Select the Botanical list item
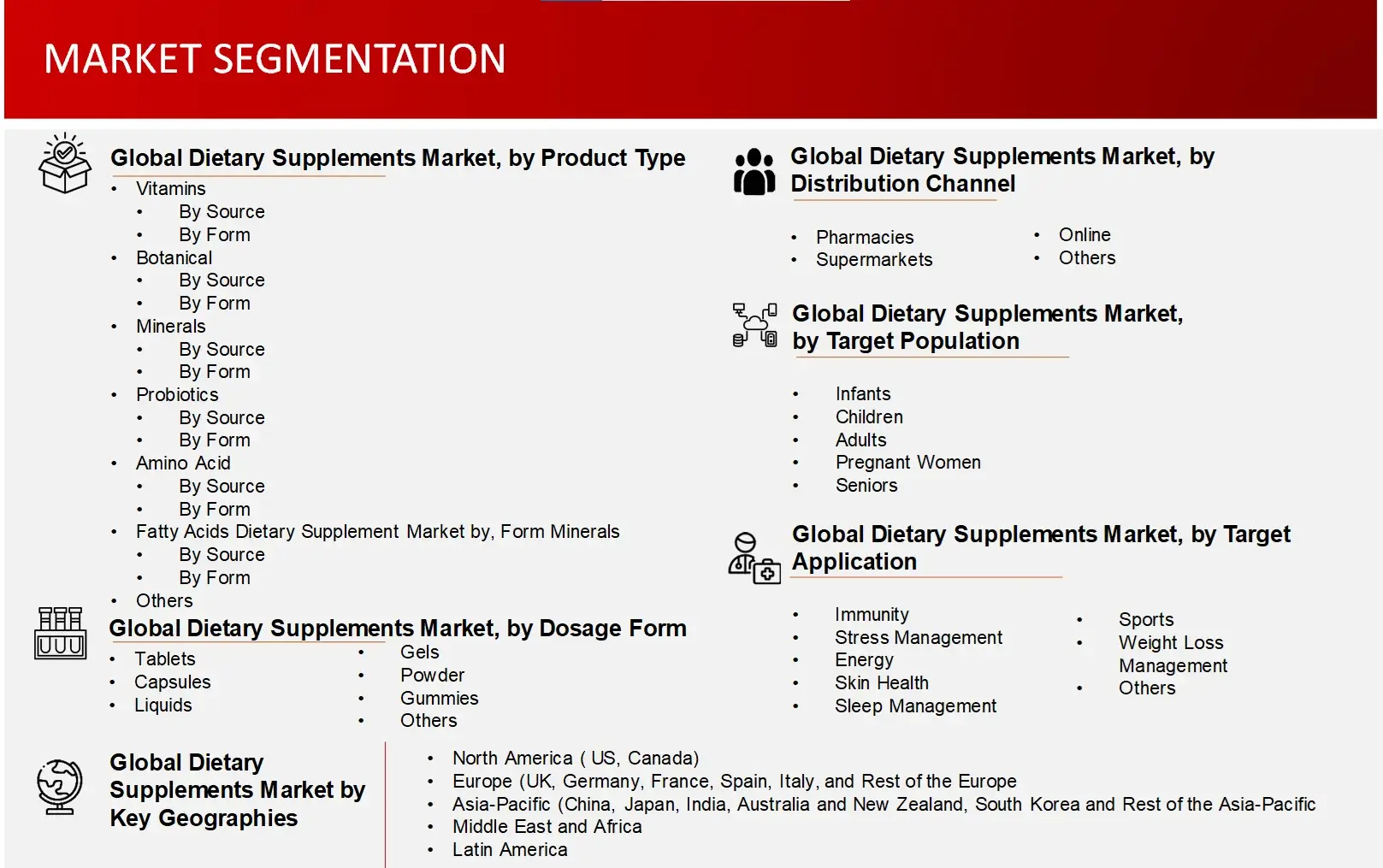 coord(174,258)
